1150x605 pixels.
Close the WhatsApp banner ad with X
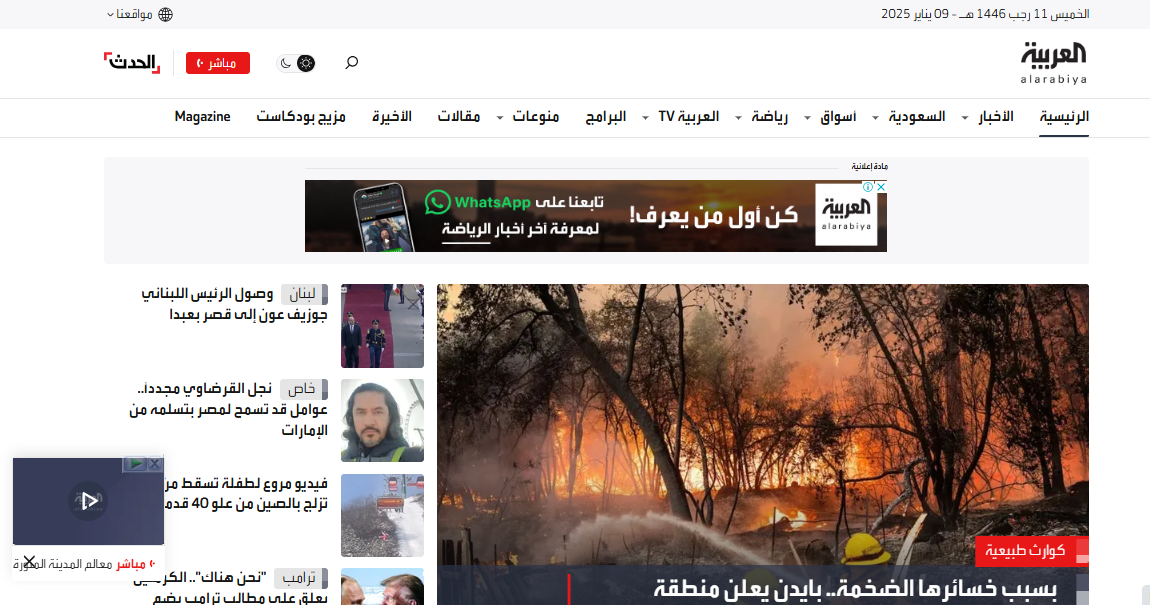click(x=881, y=187)
